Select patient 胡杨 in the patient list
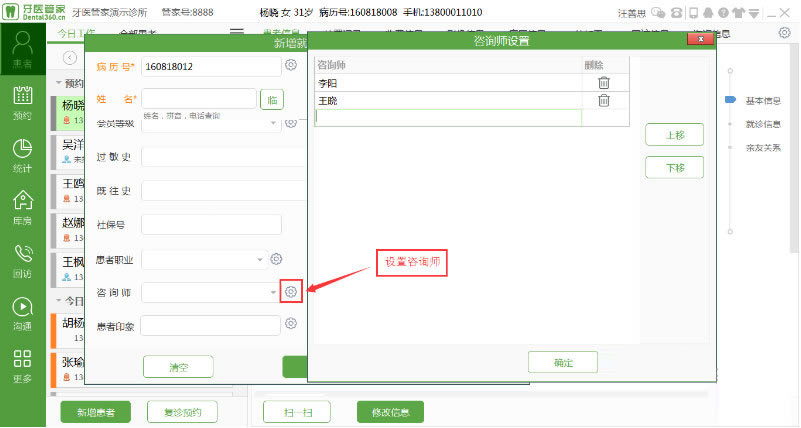 click(x=68, y=329)
